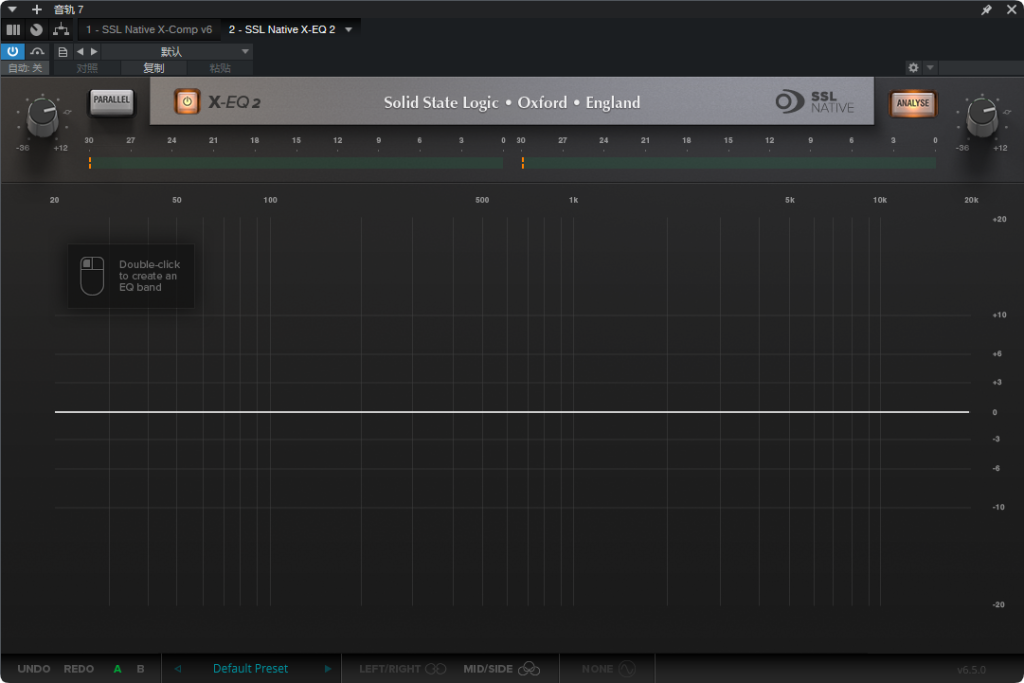Enable the PARALLEL mode button
This screenshot has width=1024, height=683.
[x=111, y=102]
